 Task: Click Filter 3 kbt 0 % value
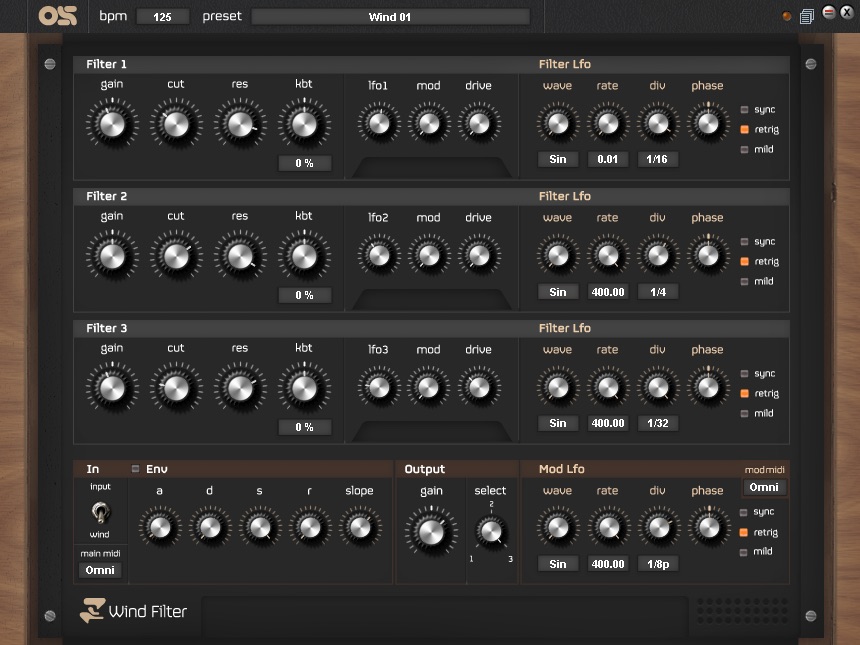pos(304,427)
